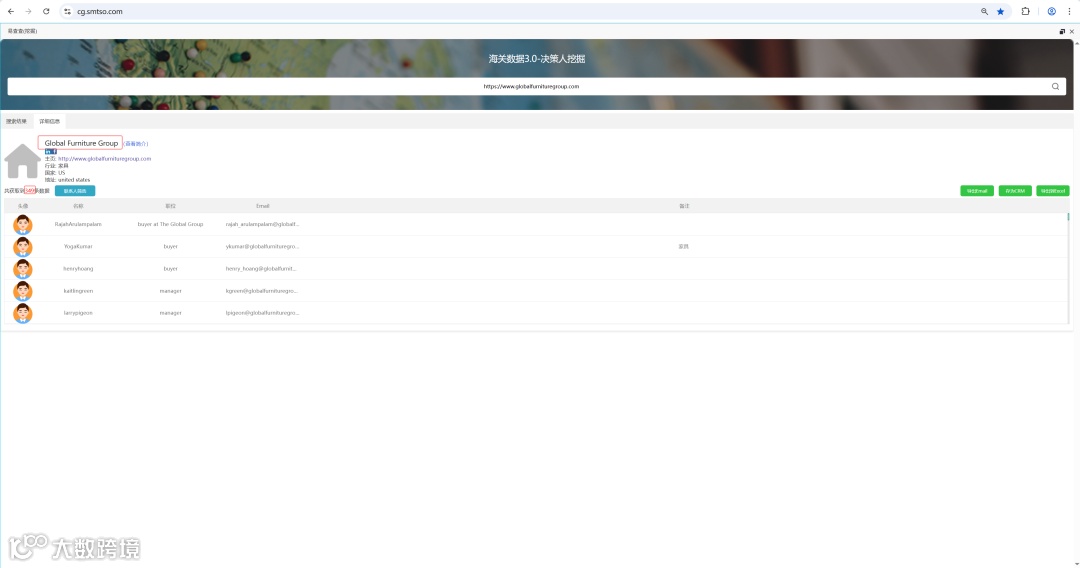Open the browser extensions puzzle icon

click(1026, 11)
